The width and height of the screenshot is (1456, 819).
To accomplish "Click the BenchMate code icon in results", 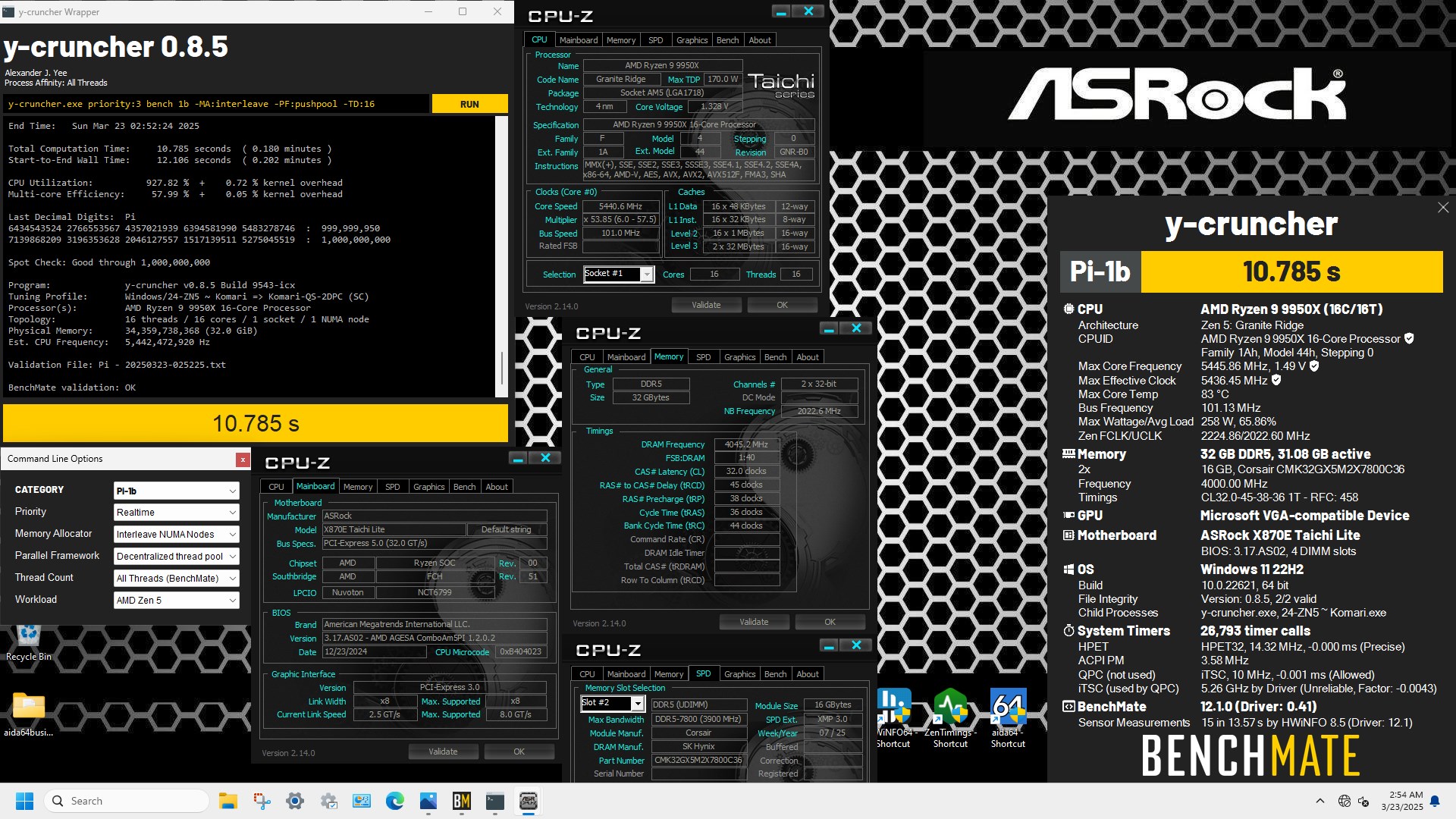I will (x=1068, y=706).
